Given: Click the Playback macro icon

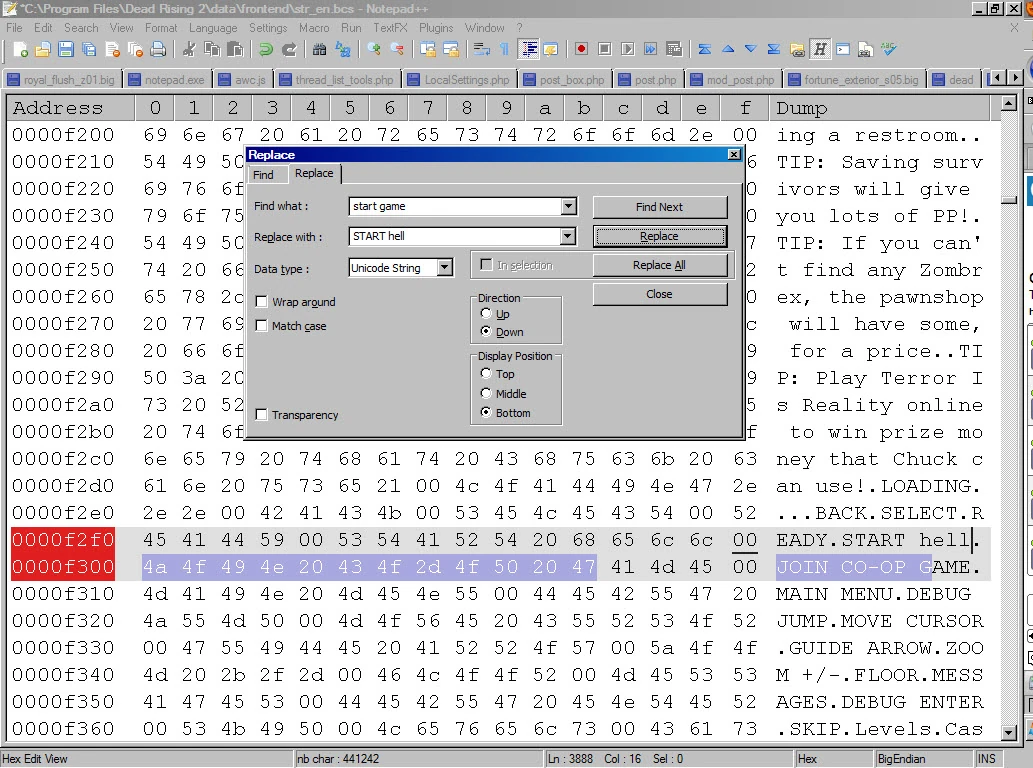Looking at the screenshot, I should pyautogui.click(x=627, y=49).
